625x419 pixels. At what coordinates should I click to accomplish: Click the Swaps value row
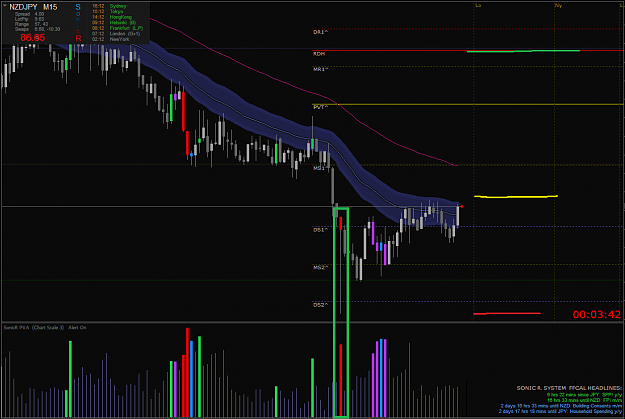37,29
